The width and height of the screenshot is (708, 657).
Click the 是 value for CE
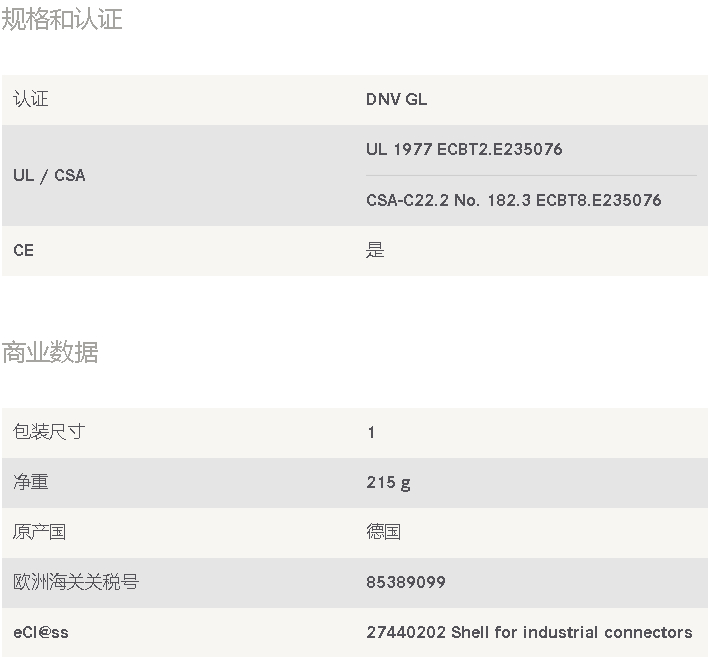[x=375, y=250]
